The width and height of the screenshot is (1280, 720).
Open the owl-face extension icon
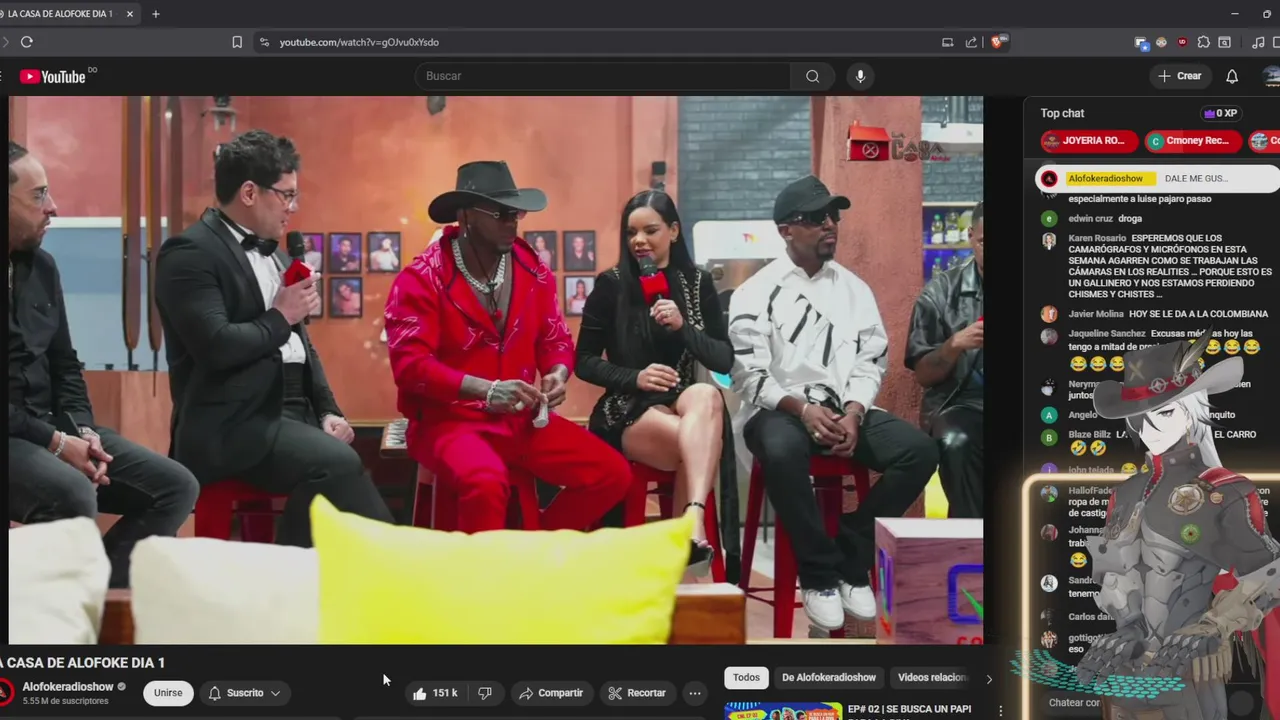pos(1161,42)
